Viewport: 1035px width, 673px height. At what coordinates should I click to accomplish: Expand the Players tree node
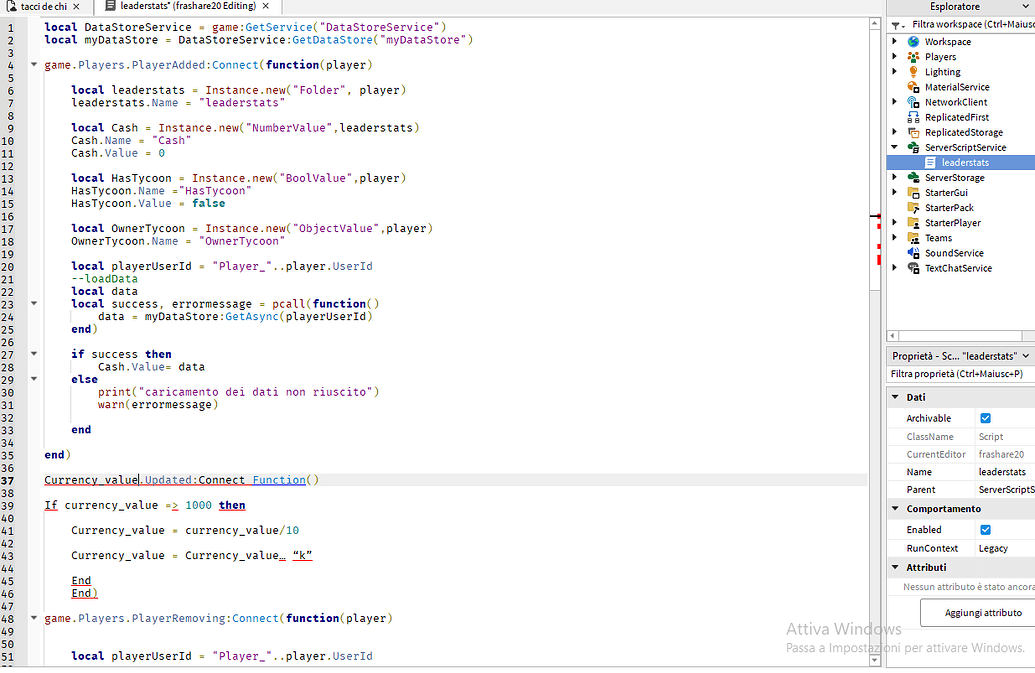tap(895, 56)
